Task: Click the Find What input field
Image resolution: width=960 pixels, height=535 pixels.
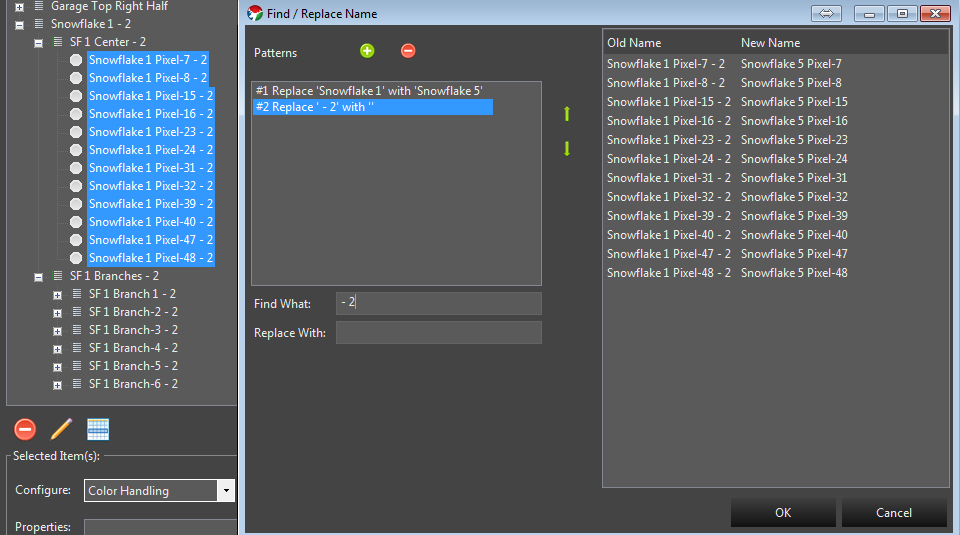Action: [x=438, y=303]
